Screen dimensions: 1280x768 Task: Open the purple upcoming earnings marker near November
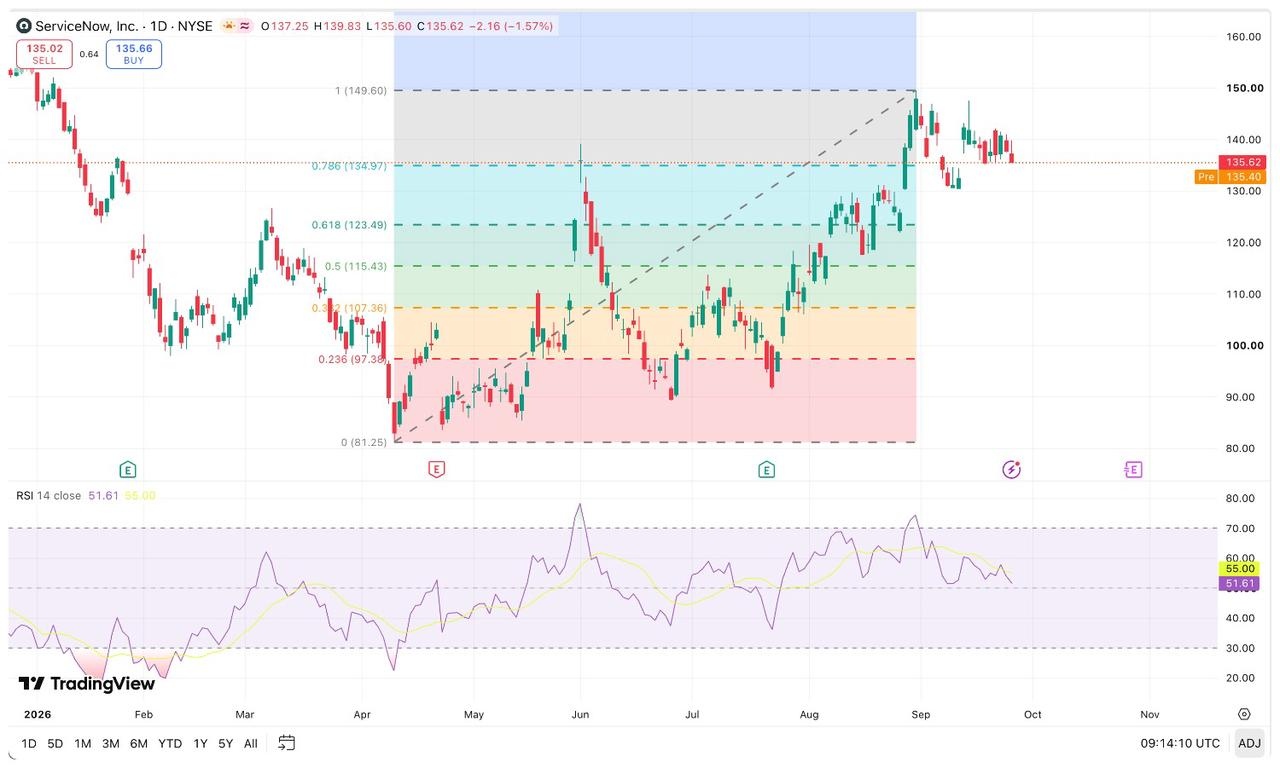tap(1132, 469)
